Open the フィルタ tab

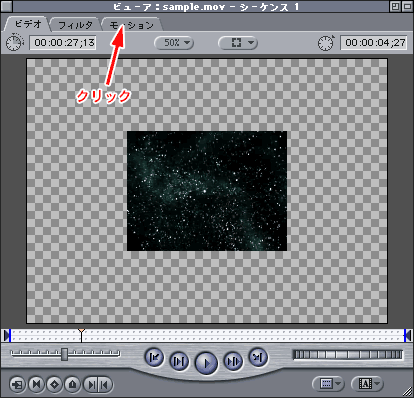(x=75, y=25)
